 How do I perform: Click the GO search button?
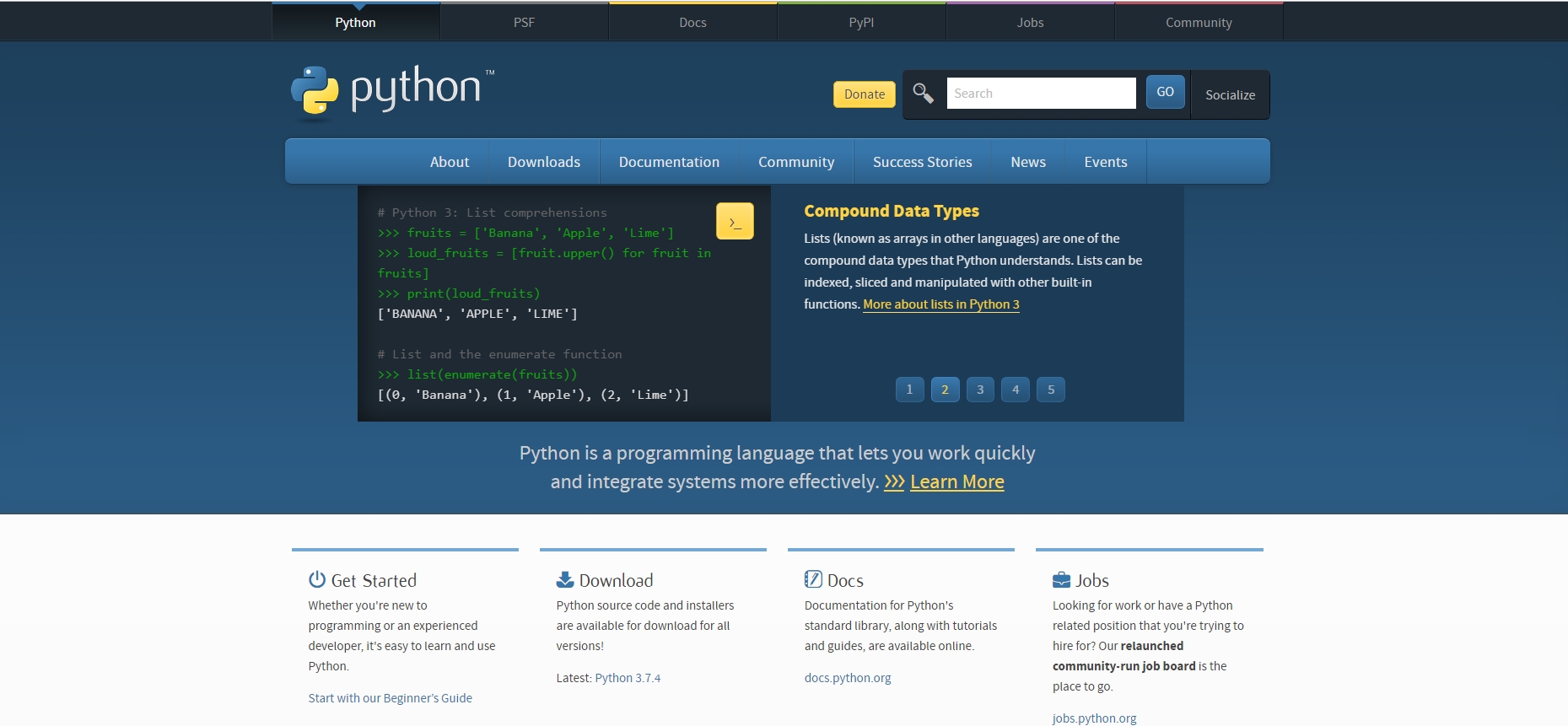click(x=1165, y=92)
